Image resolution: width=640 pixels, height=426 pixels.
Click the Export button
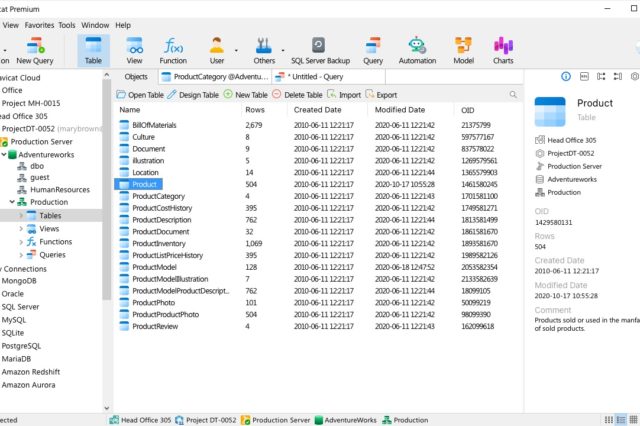pos(381,95)
